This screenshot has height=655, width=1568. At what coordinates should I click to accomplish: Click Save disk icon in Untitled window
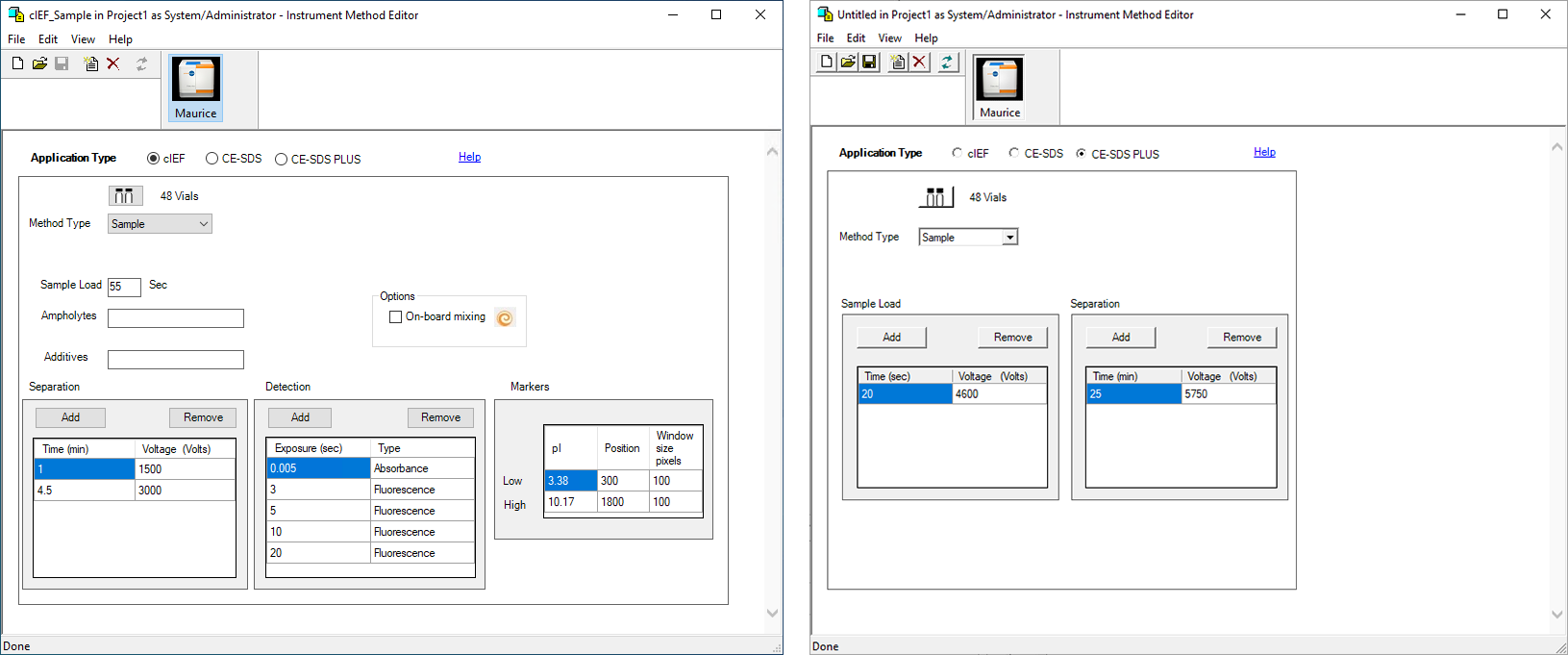tap(869, 62)
